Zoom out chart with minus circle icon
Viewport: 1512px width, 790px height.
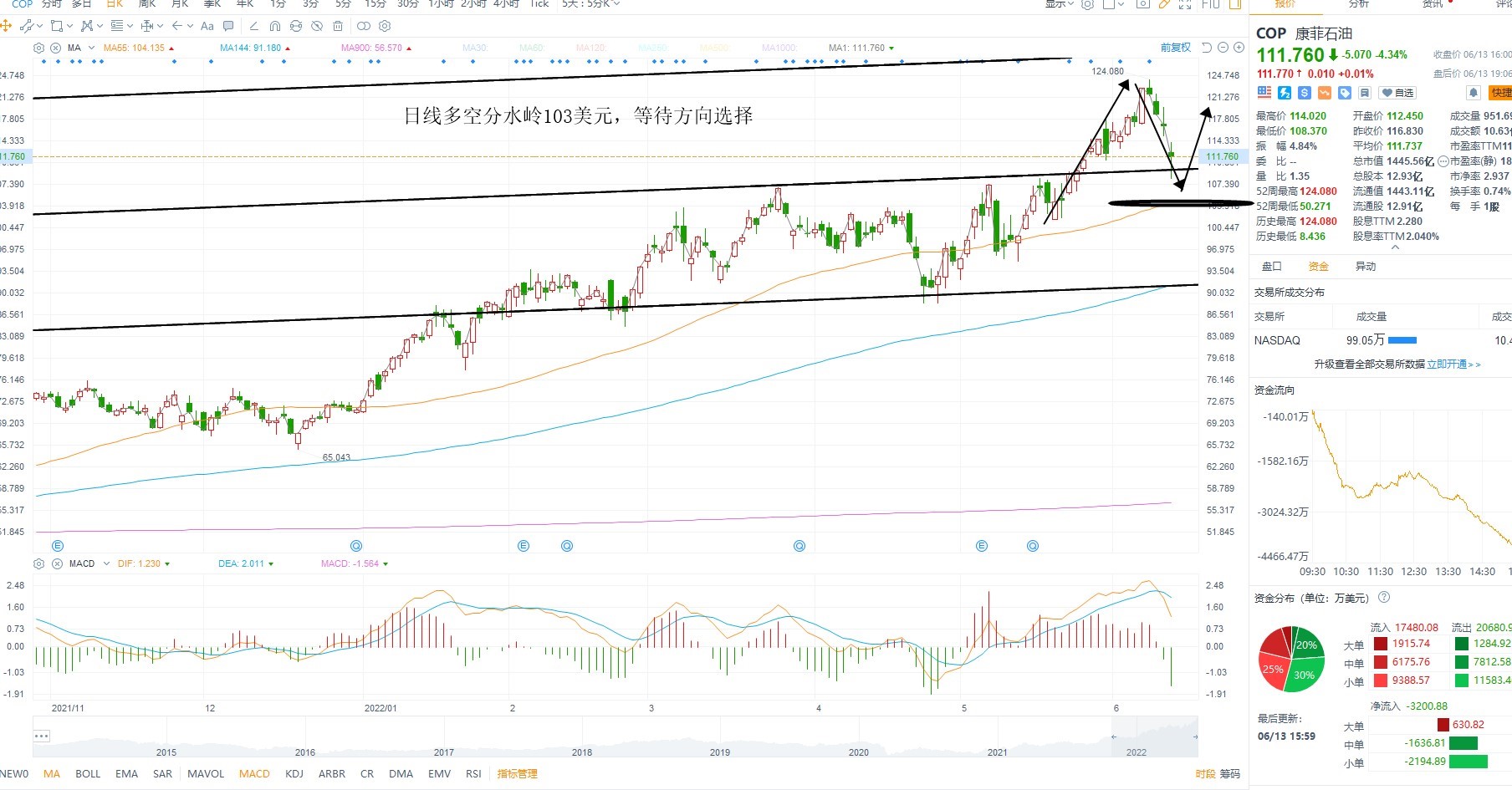tap(1223, 48)
